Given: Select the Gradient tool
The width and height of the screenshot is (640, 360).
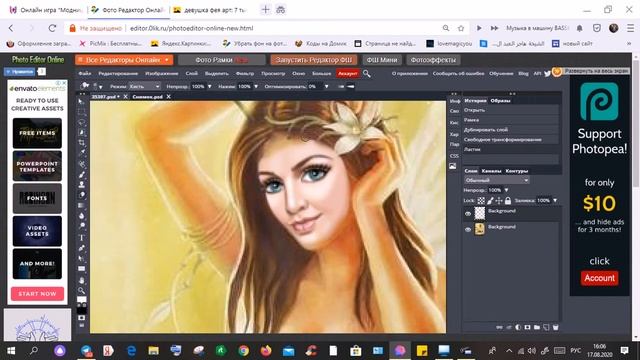Looking at the screenshot, I should 82,205.
